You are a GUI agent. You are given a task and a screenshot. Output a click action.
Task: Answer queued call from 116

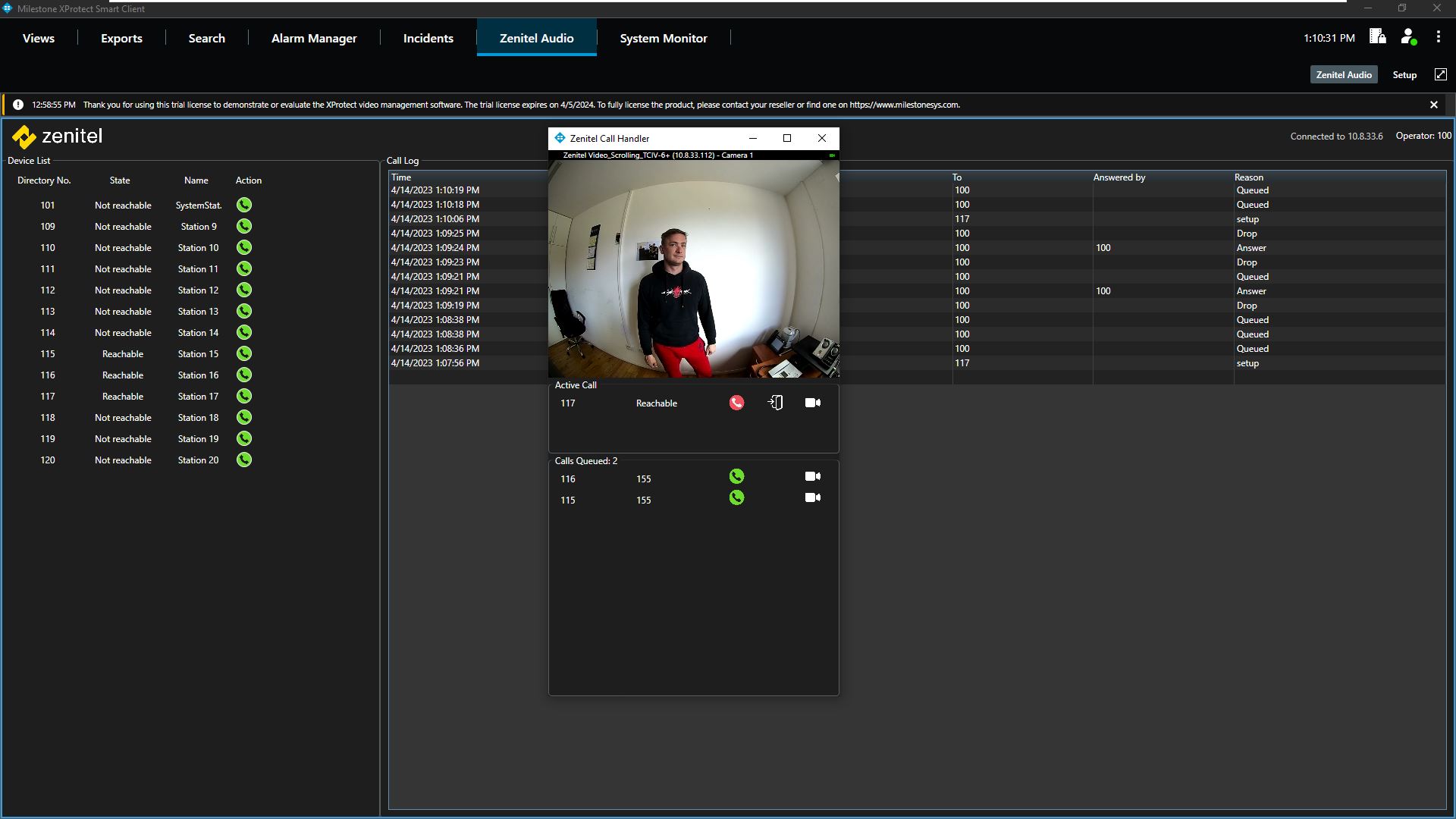[736, 476]
